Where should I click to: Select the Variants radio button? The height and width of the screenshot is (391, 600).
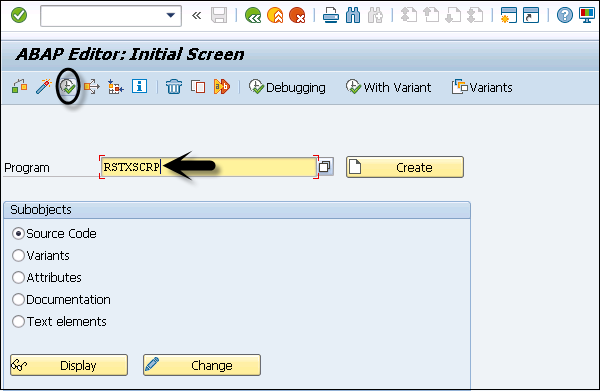click(18, 256)
